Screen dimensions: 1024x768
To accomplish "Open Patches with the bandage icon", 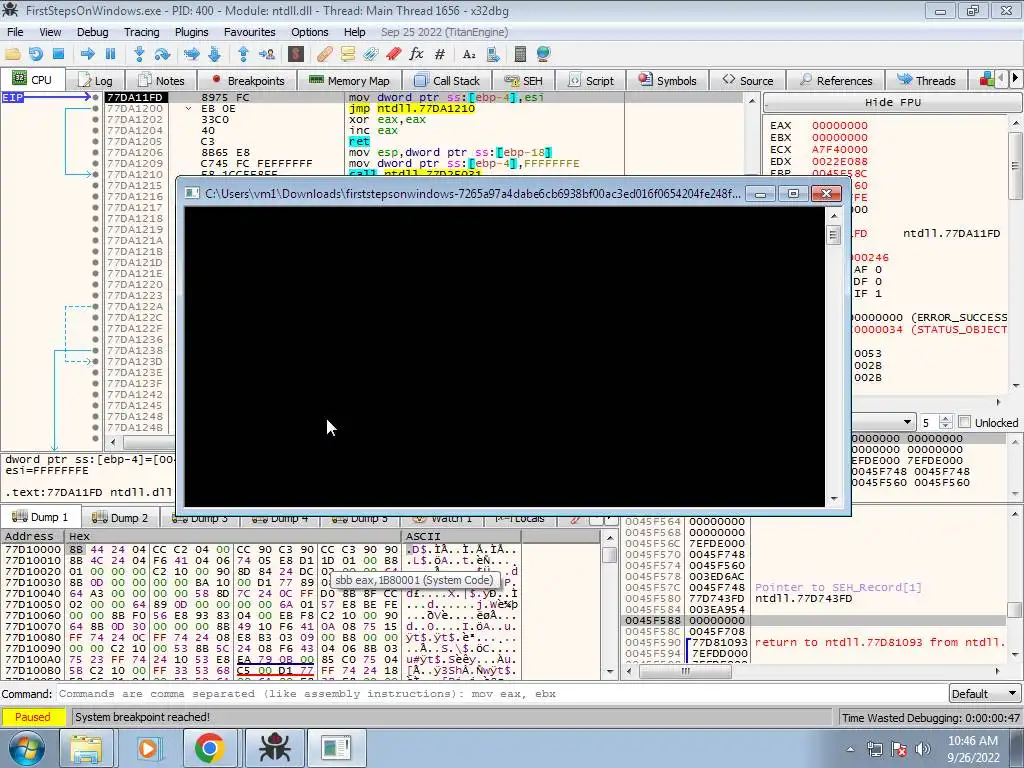I will (x=325, y=54).
